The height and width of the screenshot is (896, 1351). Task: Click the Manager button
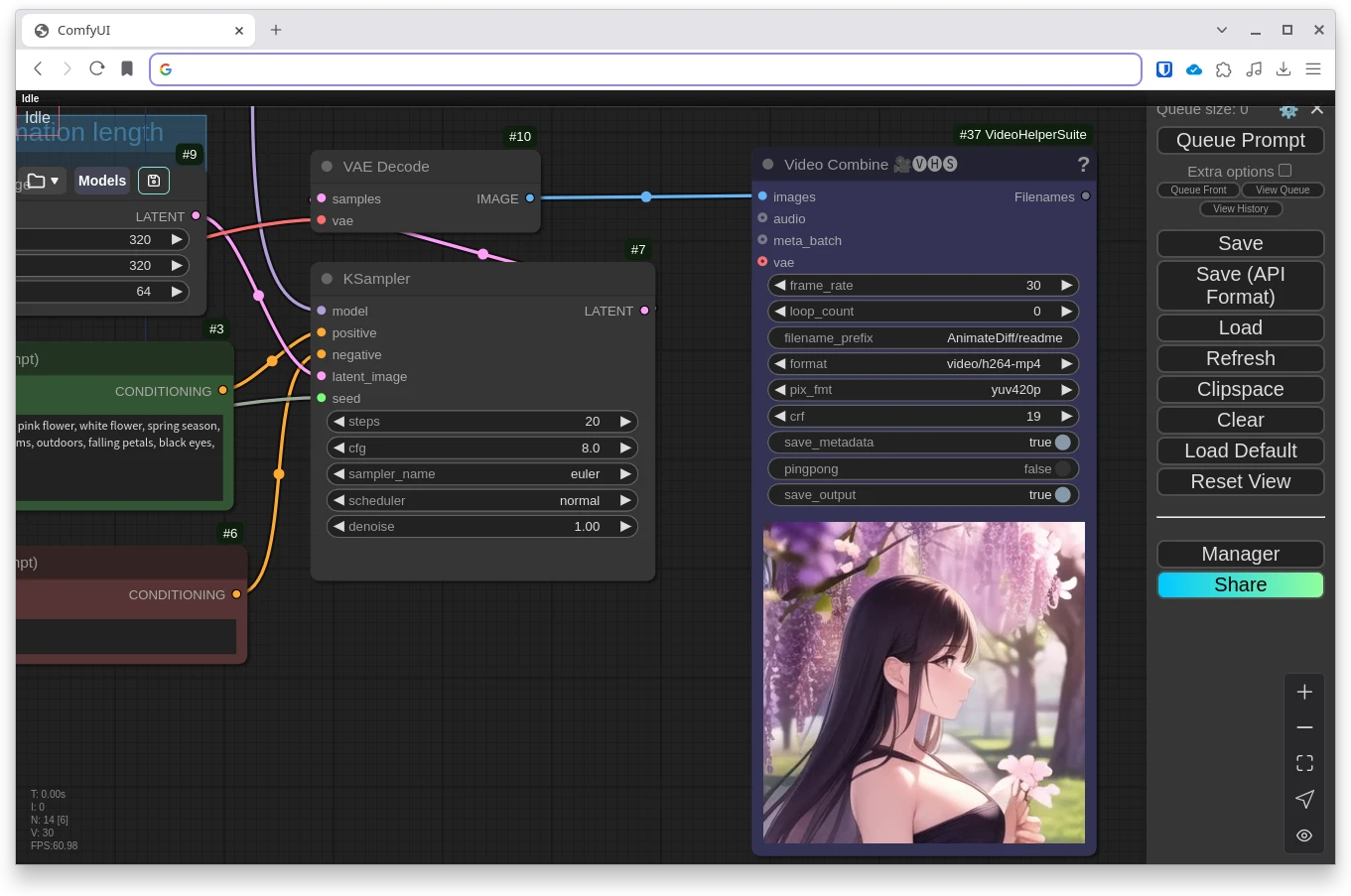(x=1240, y=554)
